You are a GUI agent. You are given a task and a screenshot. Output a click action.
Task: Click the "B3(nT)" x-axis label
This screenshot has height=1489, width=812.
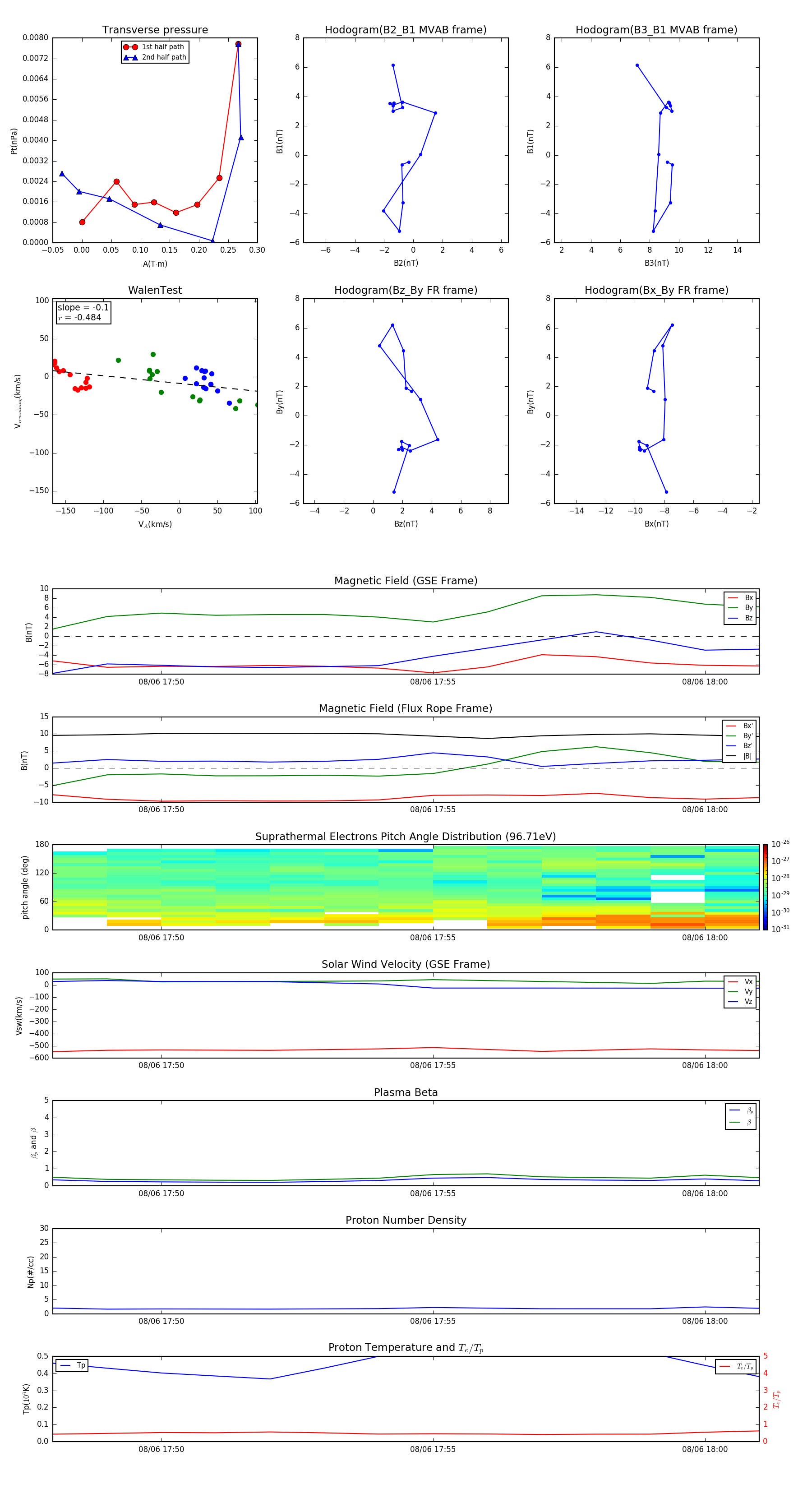click(x=656, y=263)
